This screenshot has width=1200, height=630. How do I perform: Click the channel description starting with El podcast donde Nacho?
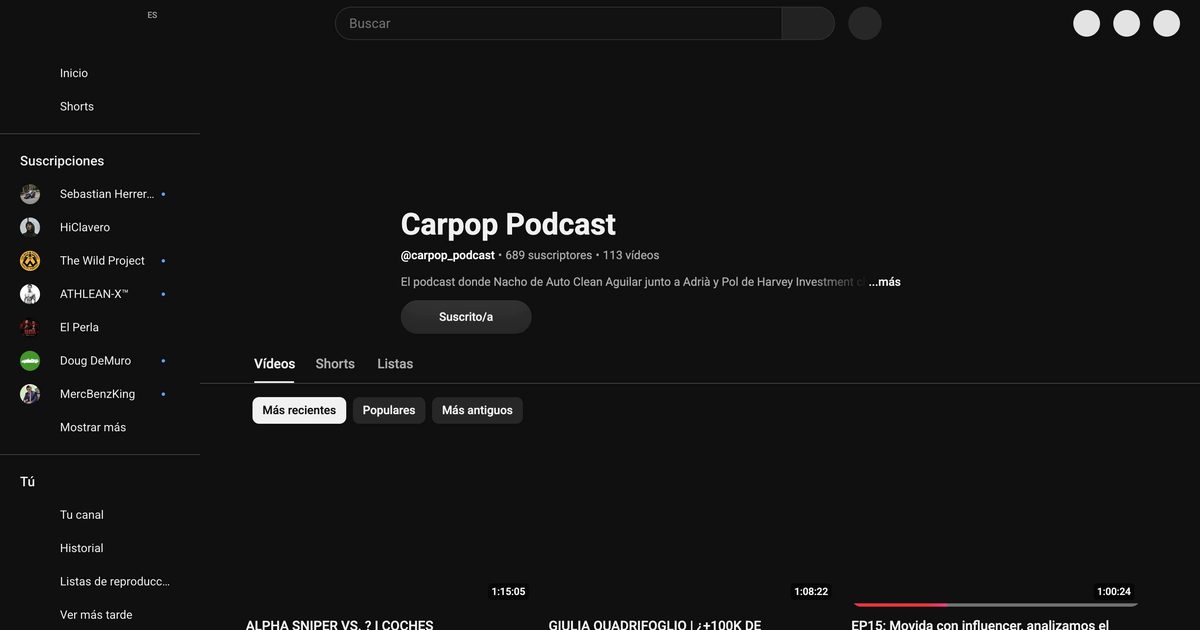(x=633, y=282)
